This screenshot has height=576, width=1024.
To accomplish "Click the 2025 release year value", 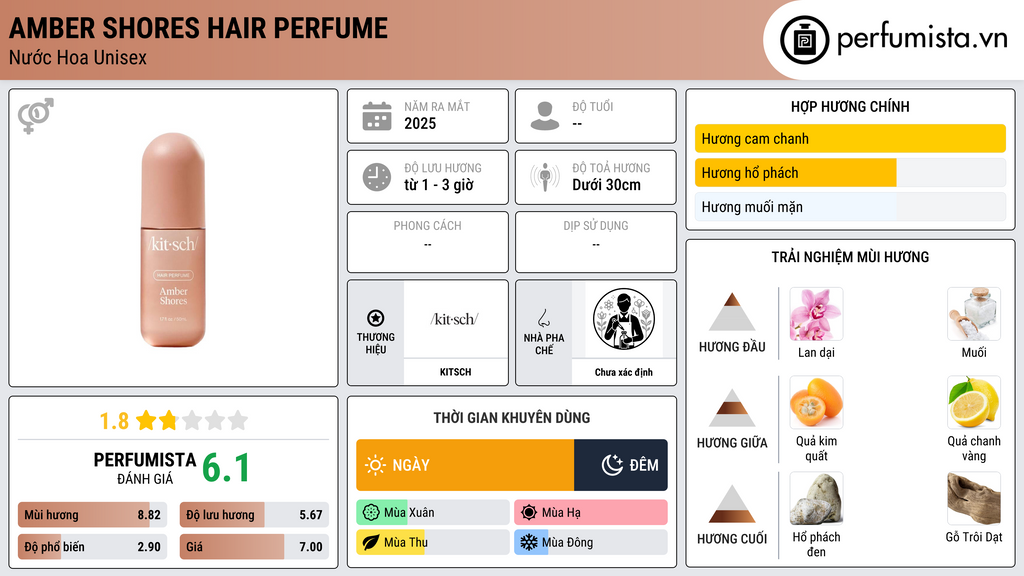I will point(420,123).
